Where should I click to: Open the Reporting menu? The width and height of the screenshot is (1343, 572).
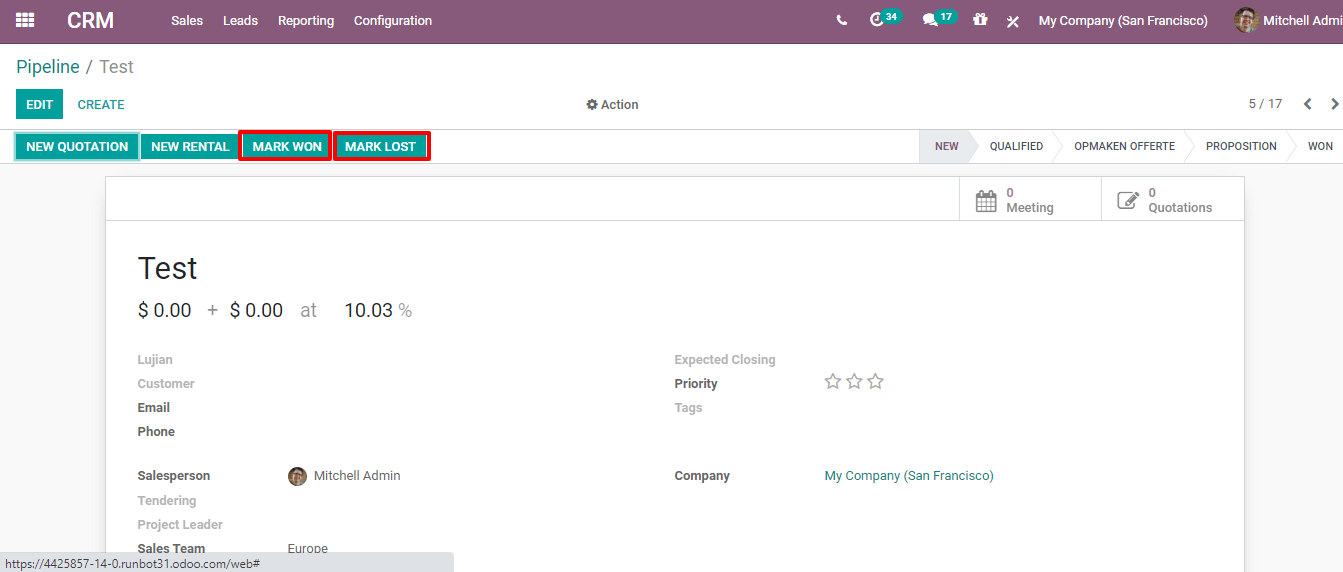pos(306,20)
